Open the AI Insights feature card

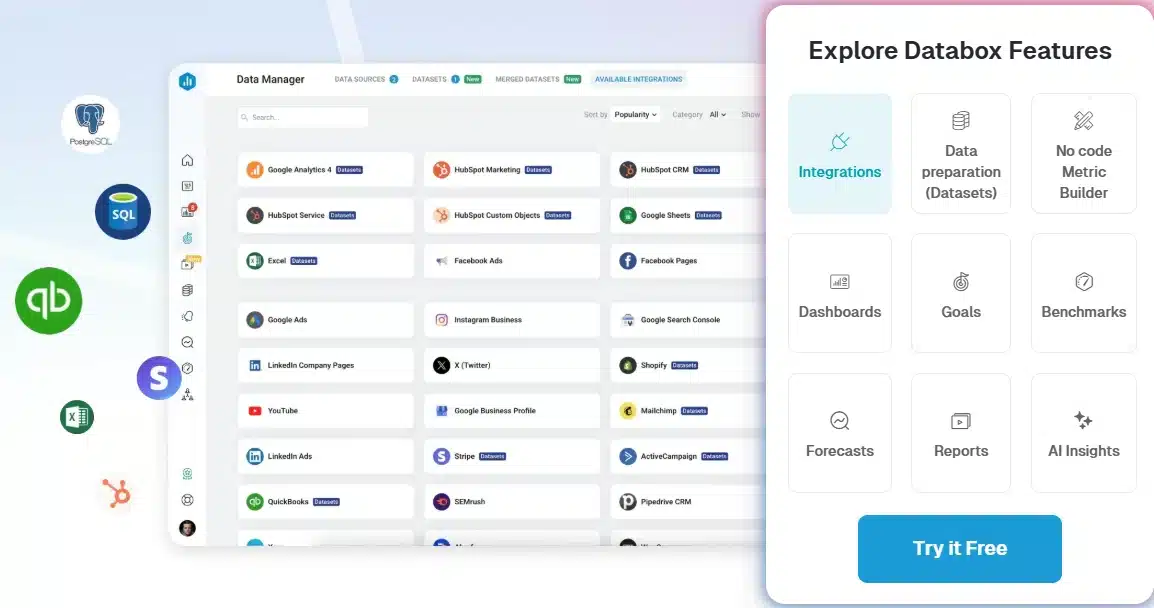(x=1083, y=432)
